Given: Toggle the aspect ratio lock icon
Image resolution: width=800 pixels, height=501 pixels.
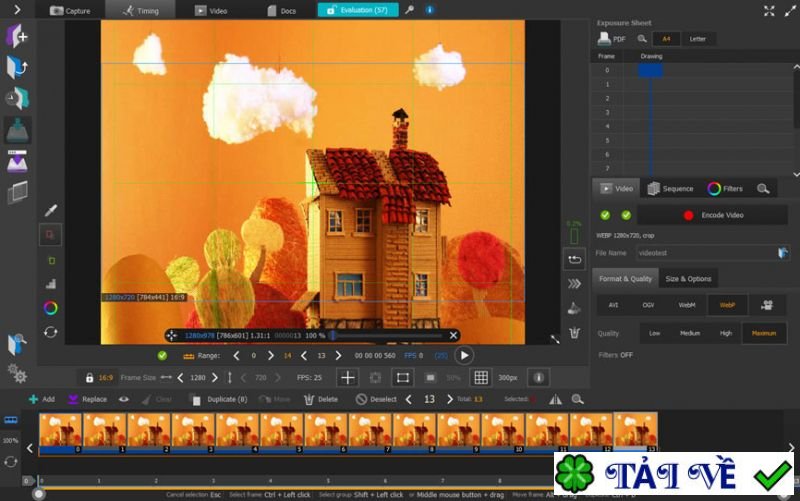Looking at the screenshot, I should [89, 378].
